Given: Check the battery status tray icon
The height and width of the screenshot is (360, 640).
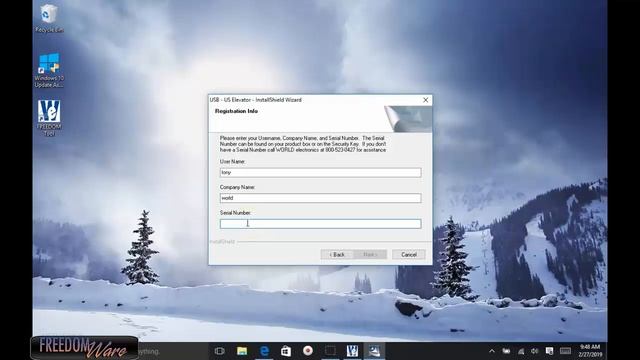Looking at the screenshot, I should [x=507, y=351].
